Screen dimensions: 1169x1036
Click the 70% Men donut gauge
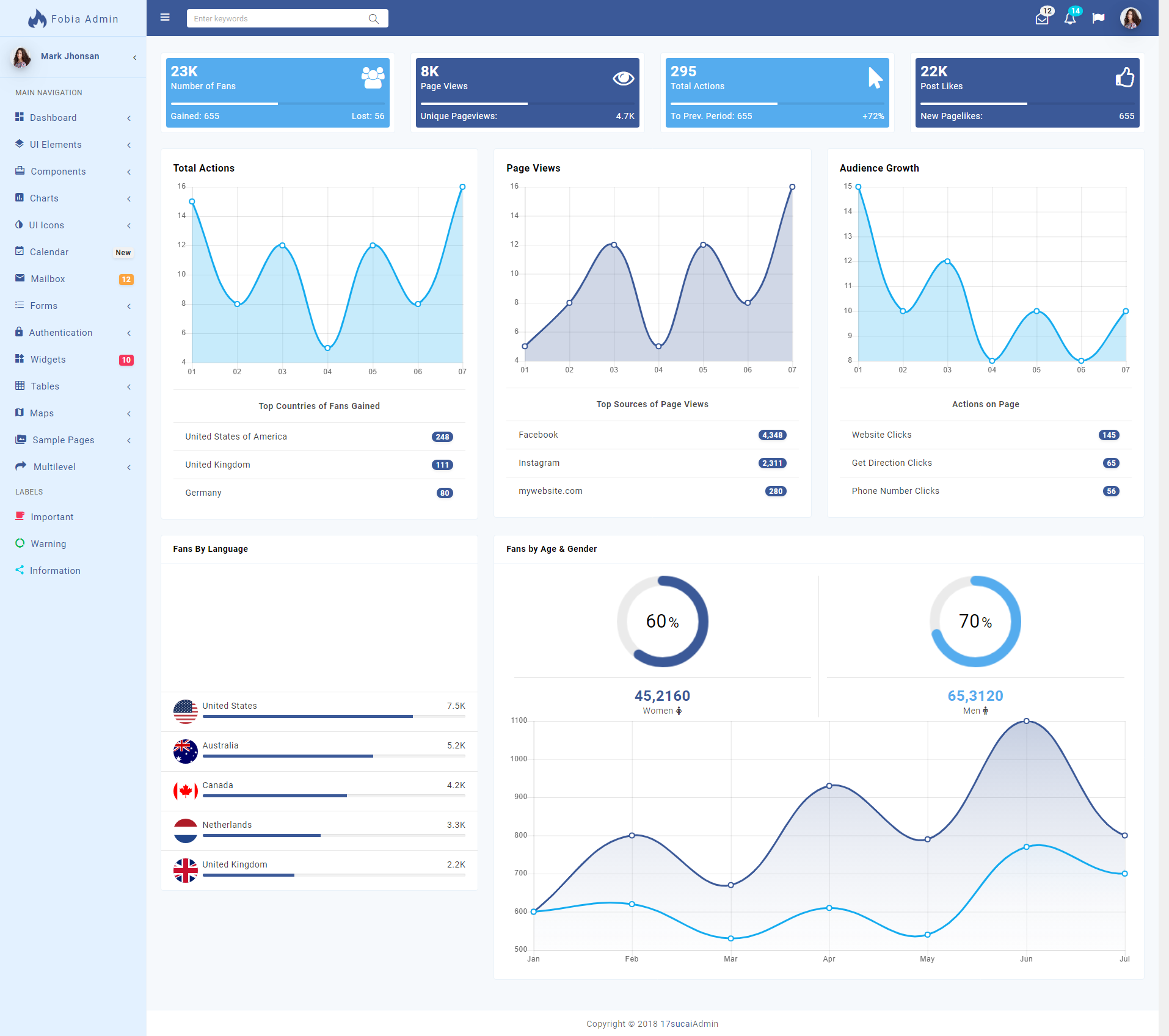975,621
